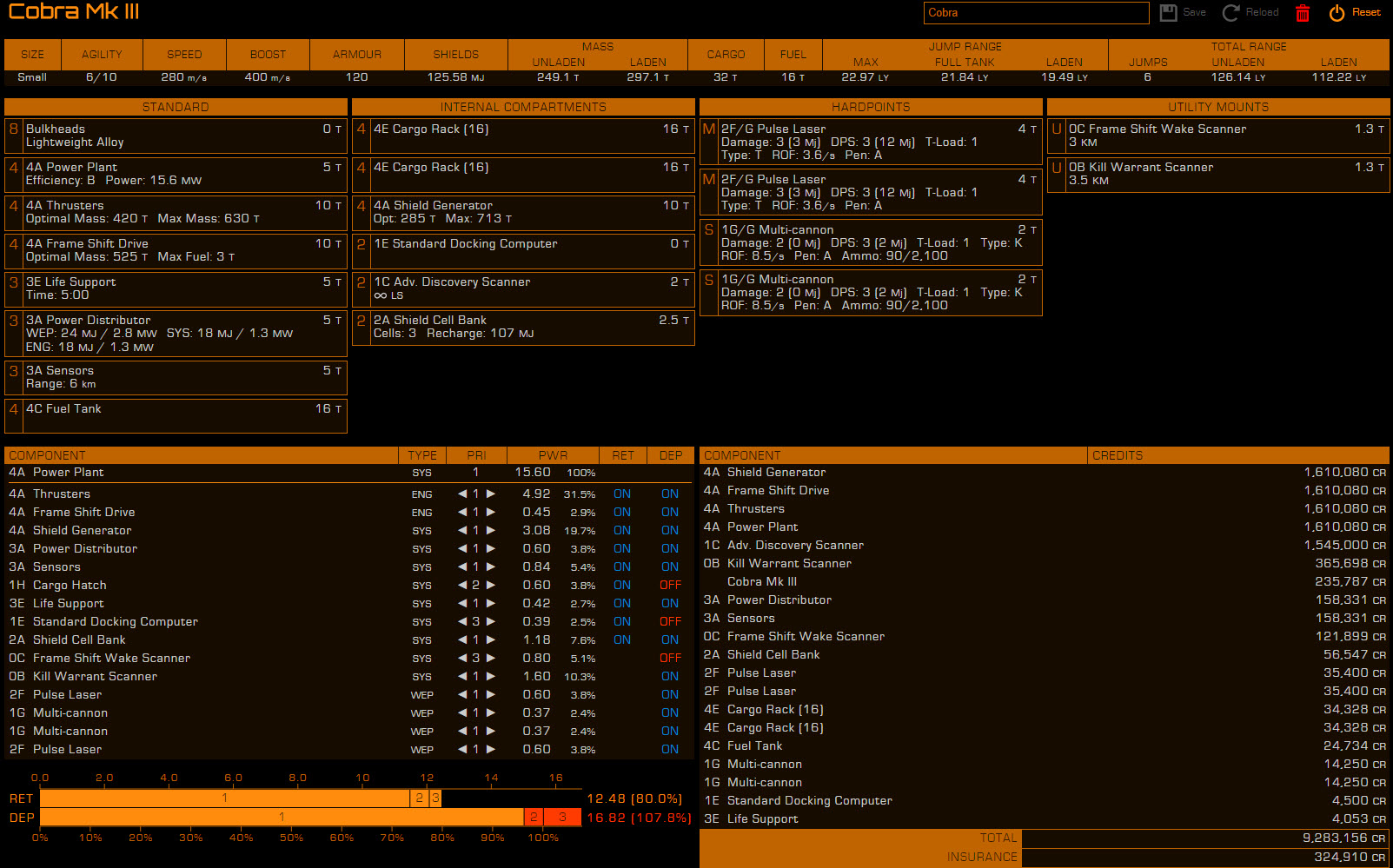Select priority band 2 on DEP bar

point(534,817)
